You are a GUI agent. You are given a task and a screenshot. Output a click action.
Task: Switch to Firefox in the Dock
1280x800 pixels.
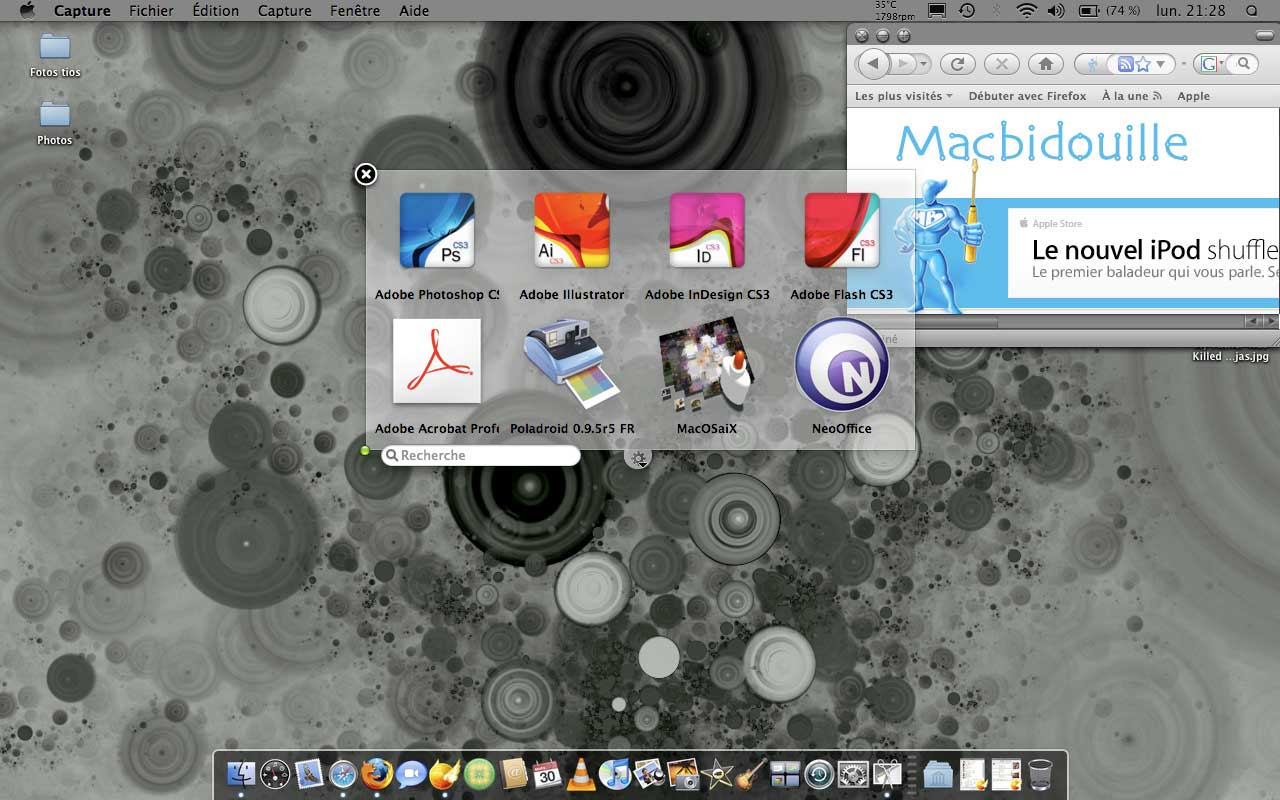377,774
